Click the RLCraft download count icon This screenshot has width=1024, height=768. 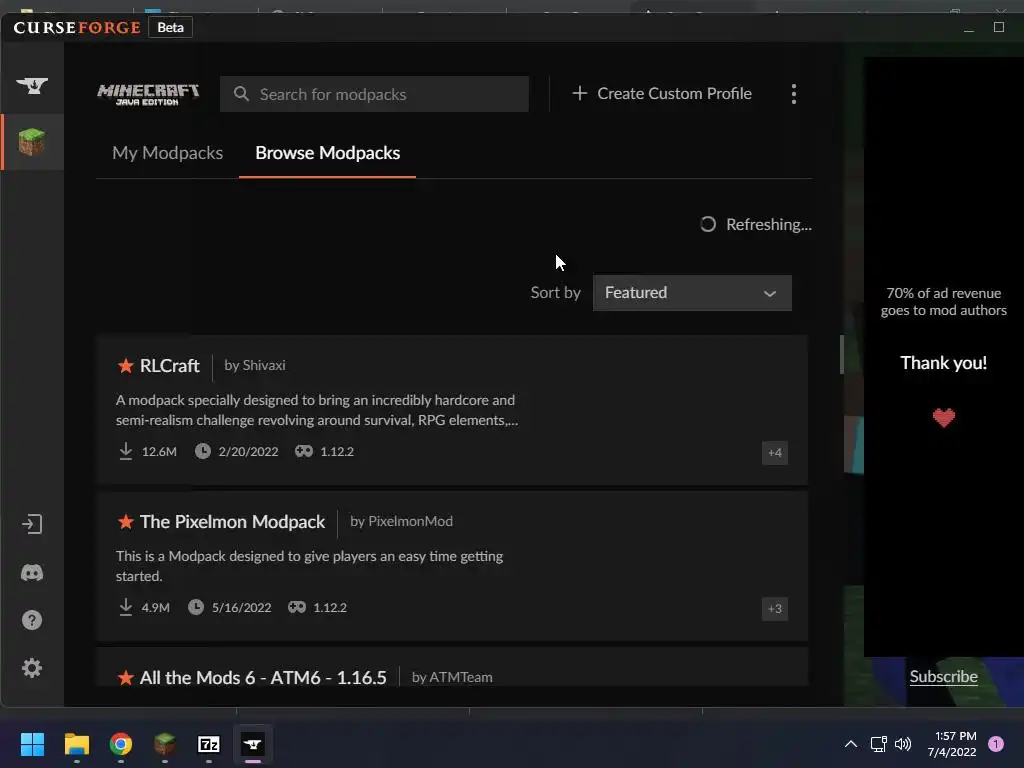tap(125, 451)
